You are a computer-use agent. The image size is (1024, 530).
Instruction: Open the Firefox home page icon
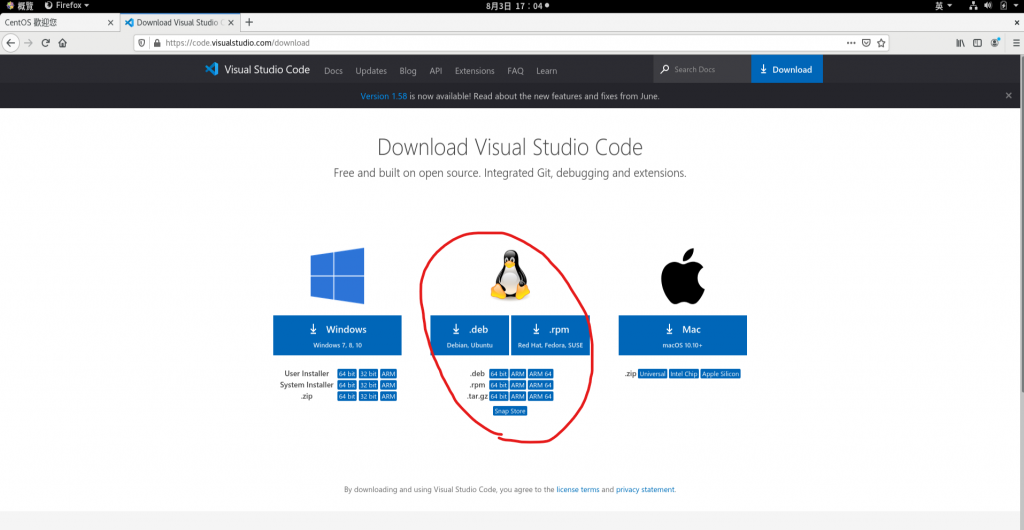tap(63, 43)
